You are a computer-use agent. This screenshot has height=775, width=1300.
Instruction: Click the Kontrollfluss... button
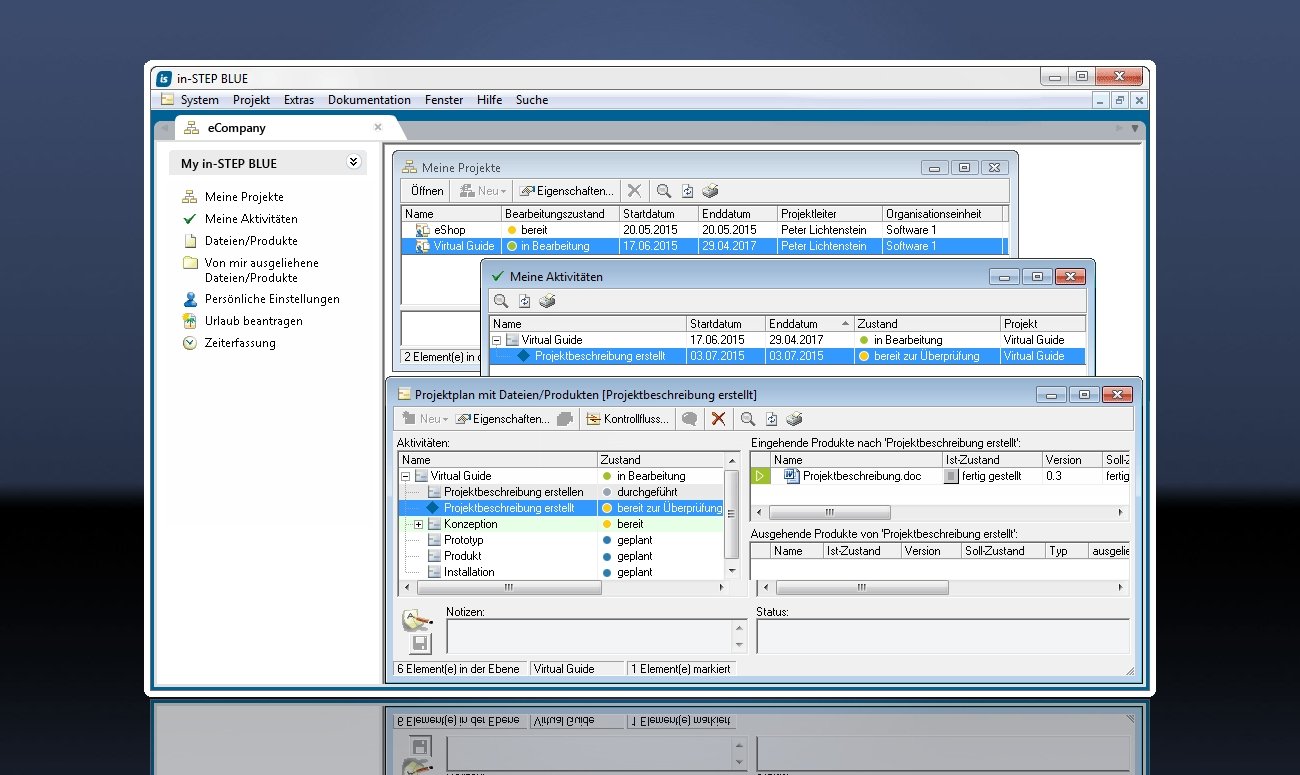(628, 419)
